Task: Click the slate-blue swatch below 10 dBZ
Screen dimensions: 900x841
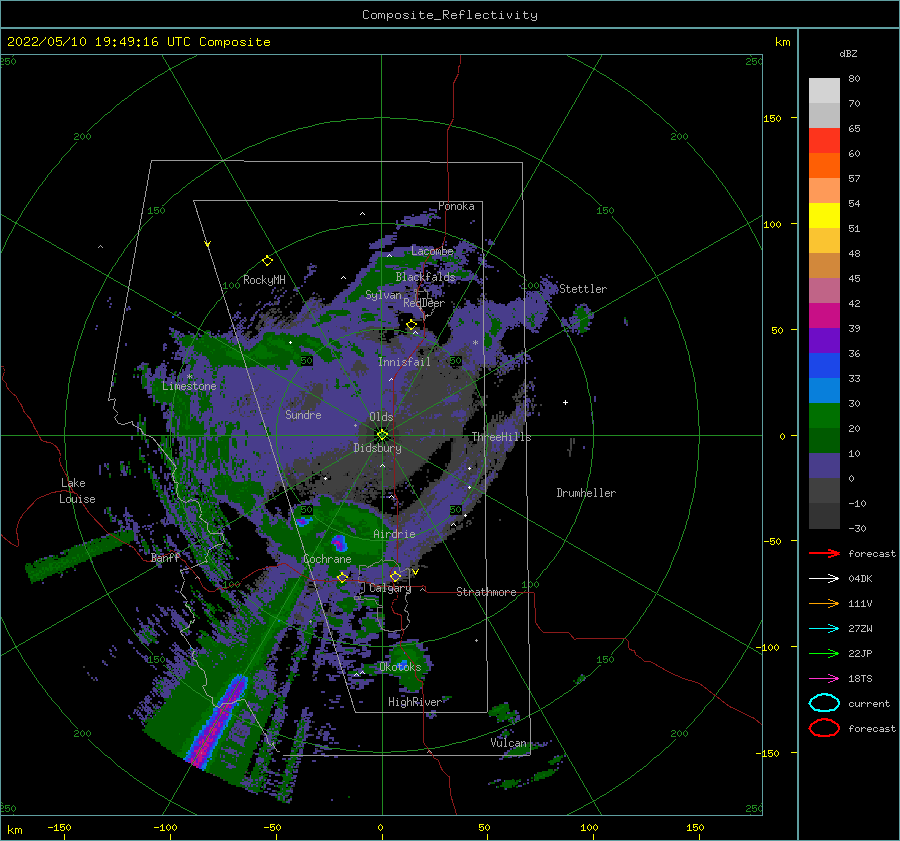Action: (824, 466)
